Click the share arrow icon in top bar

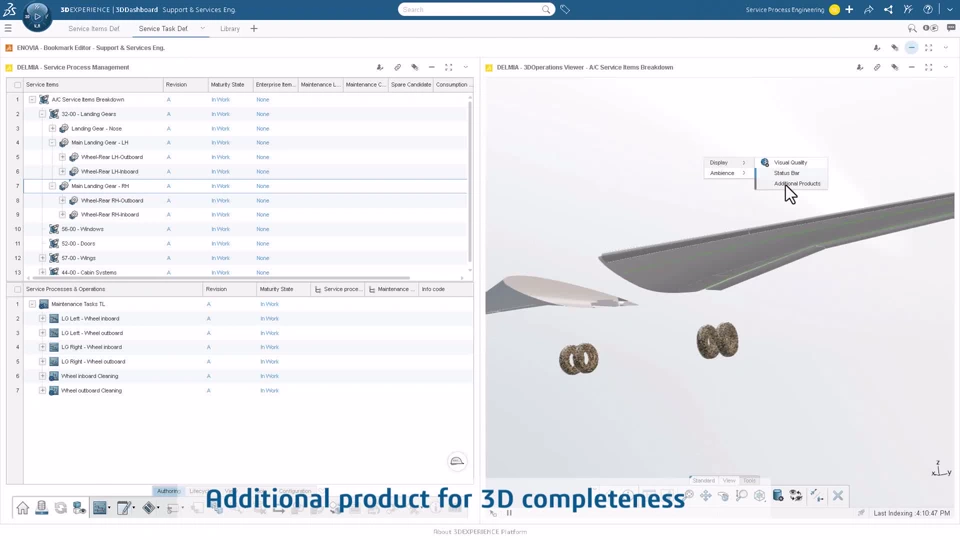point(868,9)
